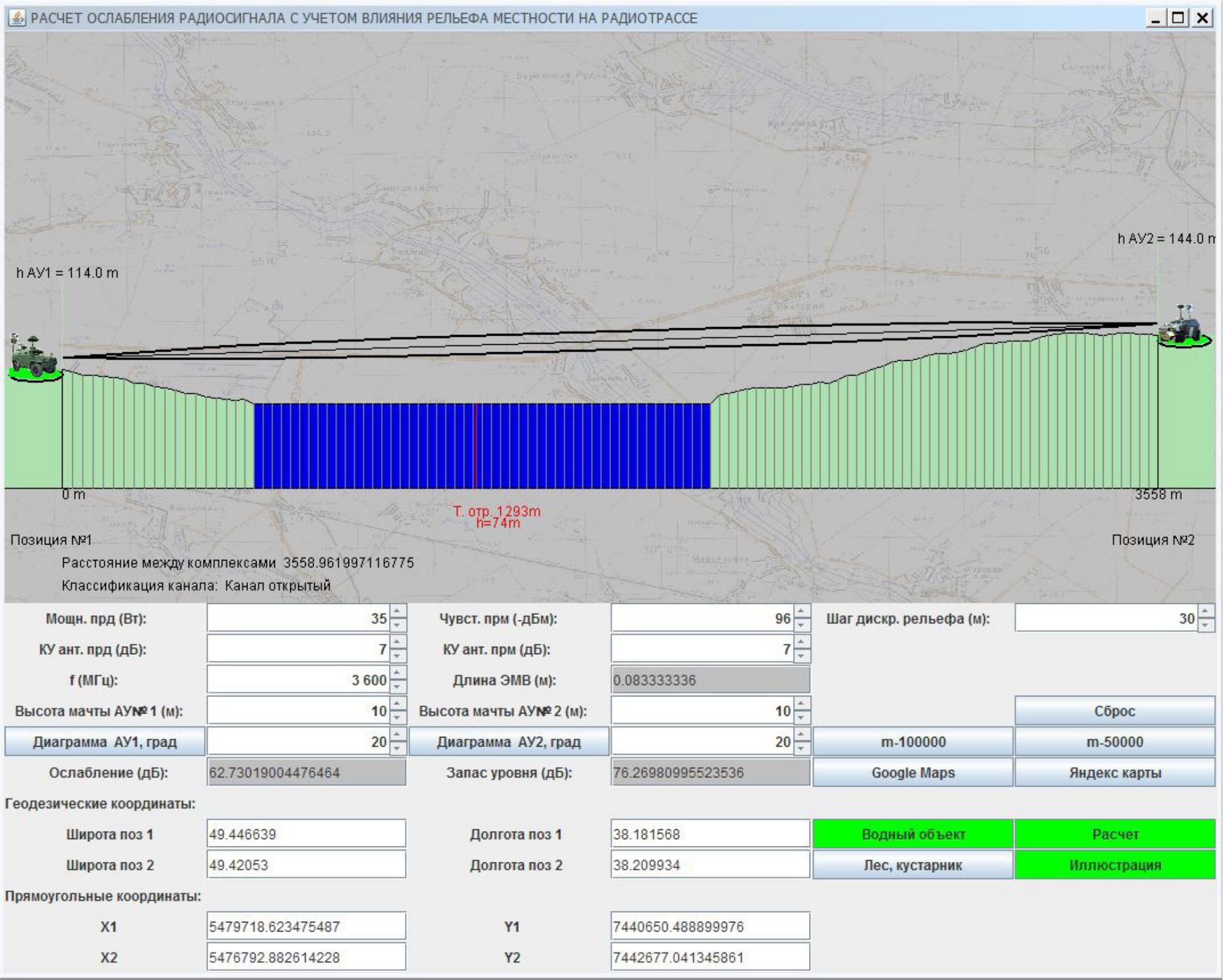Select the m-100000 map scale button
This screenshot has width=1223, height=980.
tap(913, 742)
